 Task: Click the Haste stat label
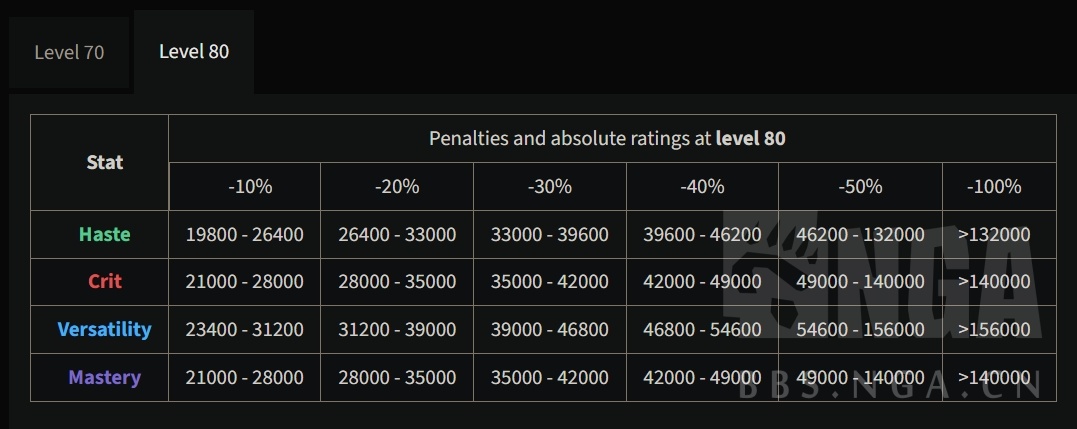(x=105, y=234)
